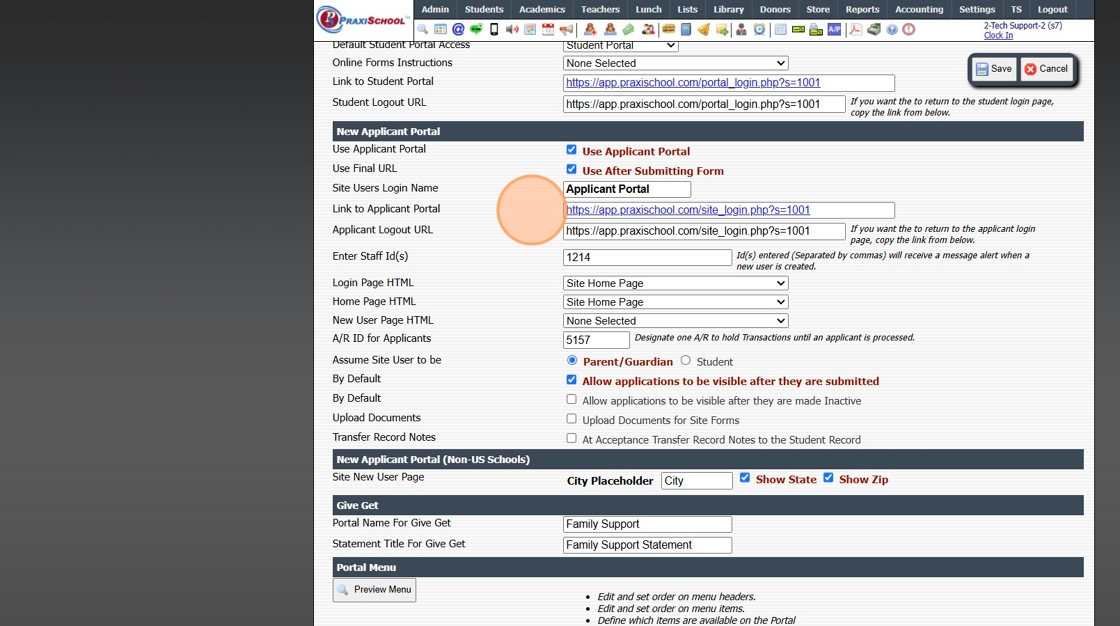Image resolution: width=1120 pixels, height=626 pixels.
Task: Click the green card icon in the toolbar
Action: tap(799, 29)
